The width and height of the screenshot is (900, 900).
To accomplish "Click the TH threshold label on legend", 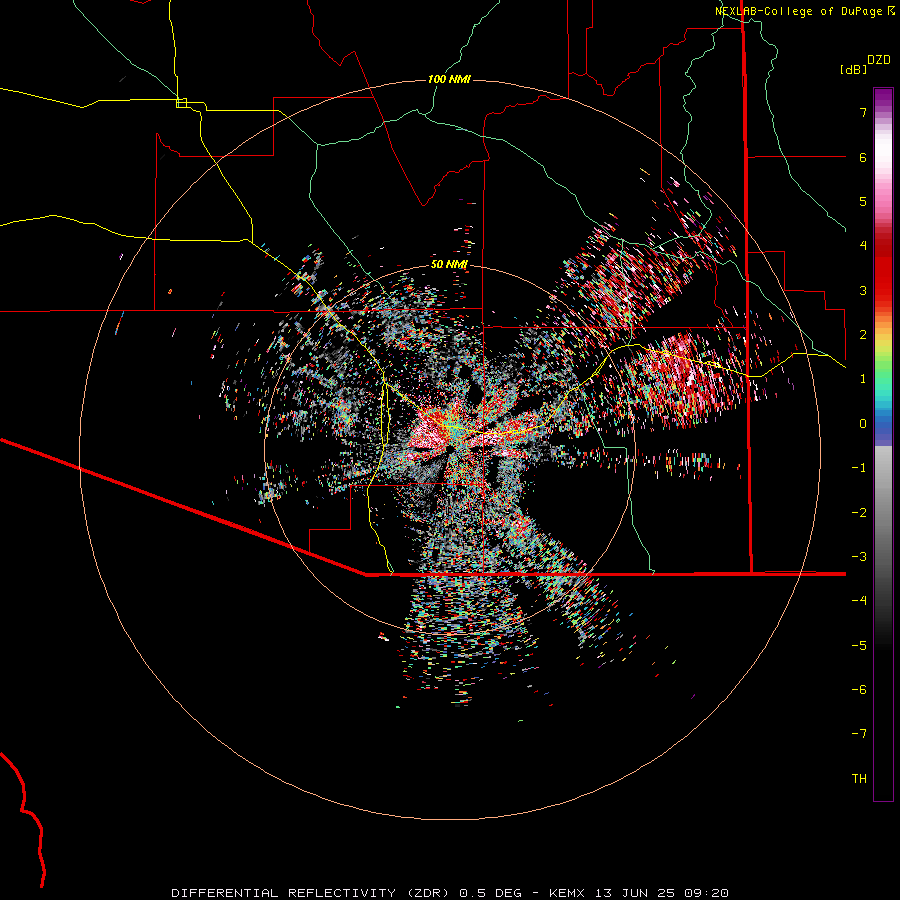I will click(x=859, y=779).
